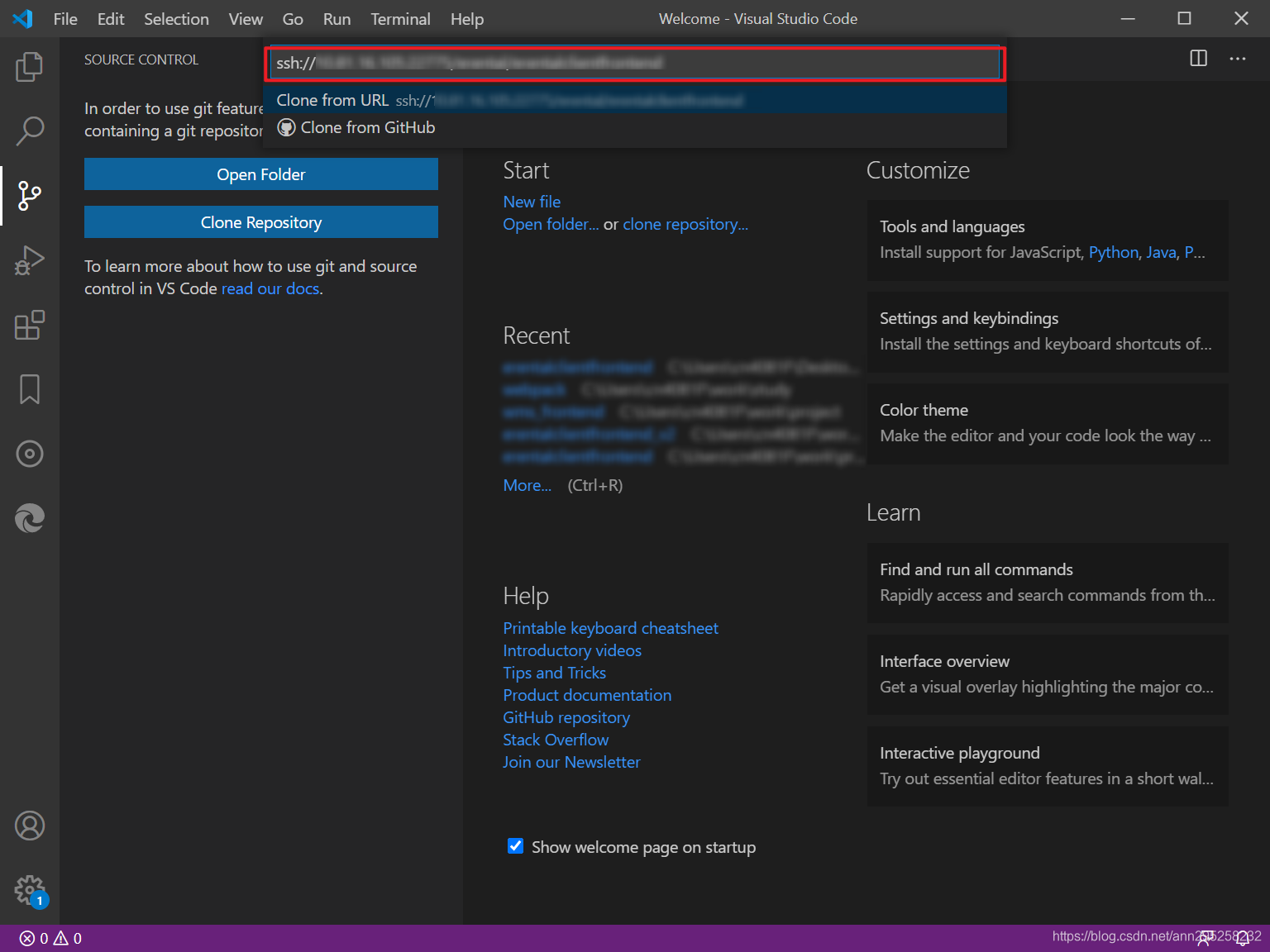Open Printable keyboard cheatsheet link
The width and height of the screenshot is (1270, 952).
point(610,628)
